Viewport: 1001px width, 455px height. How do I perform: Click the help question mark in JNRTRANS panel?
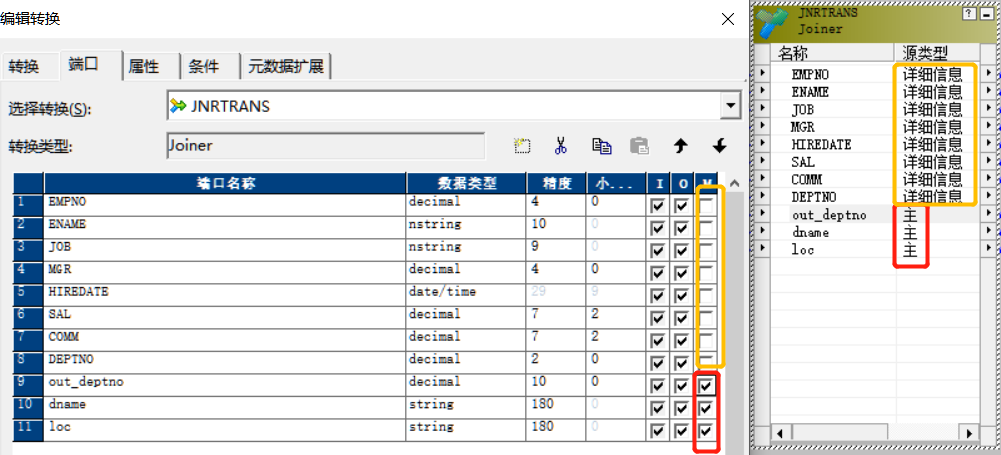pyautogui.click(x=969, y=14)
